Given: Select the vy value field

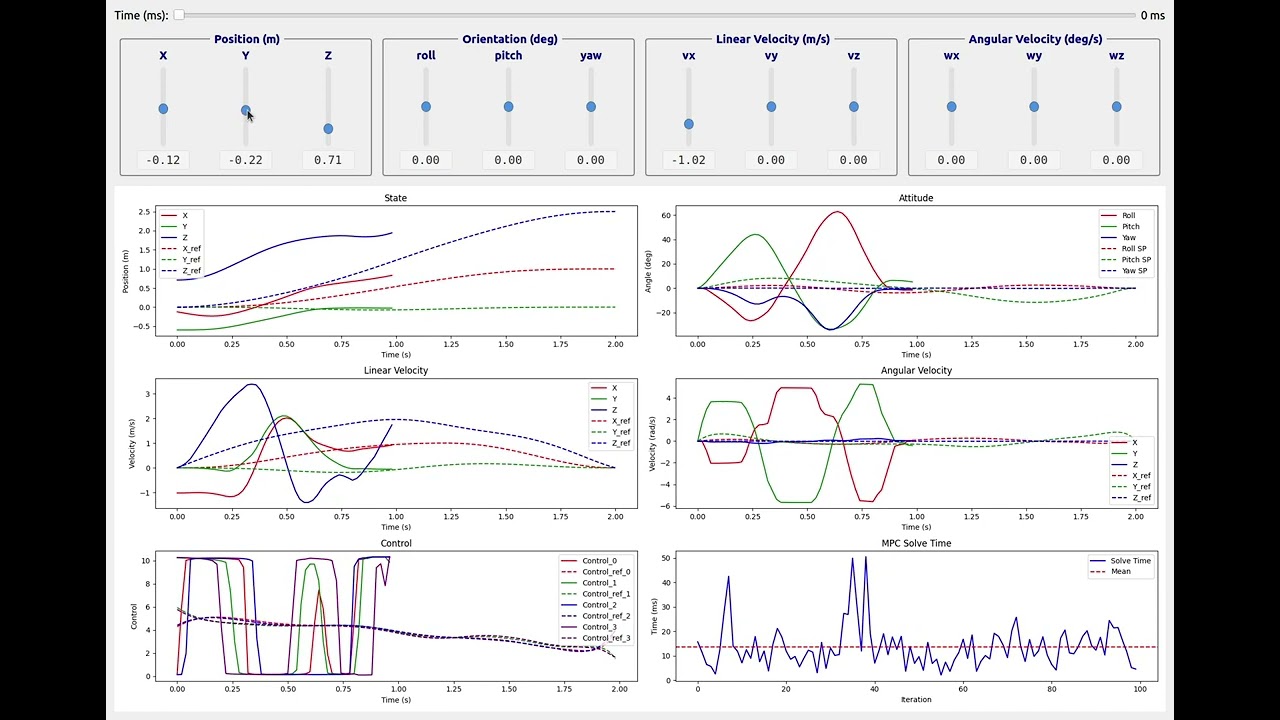Looking at the screenshot, I should coord(771,159).
